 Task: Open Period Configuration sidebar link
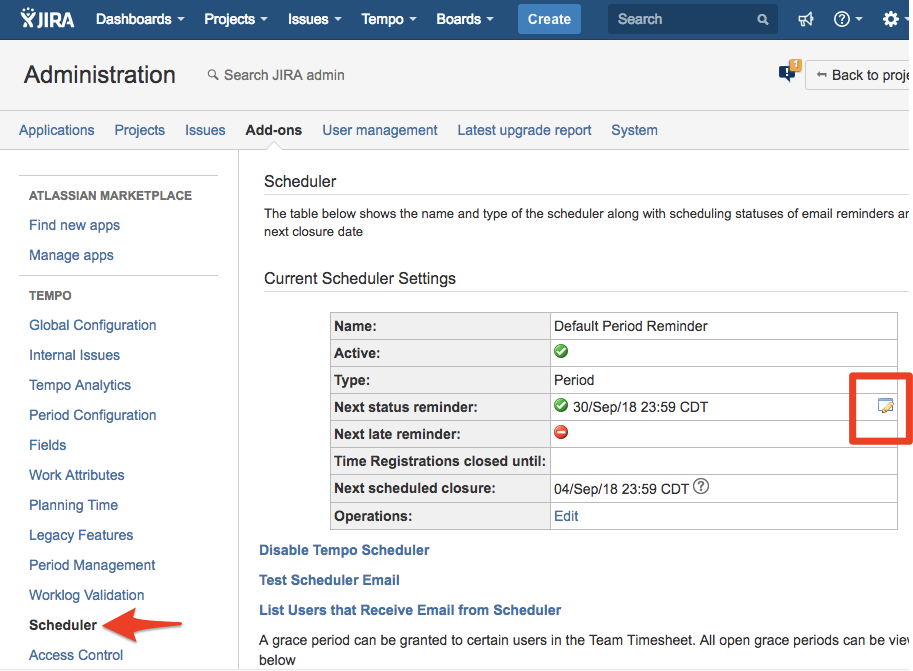(x=93, y=415)
